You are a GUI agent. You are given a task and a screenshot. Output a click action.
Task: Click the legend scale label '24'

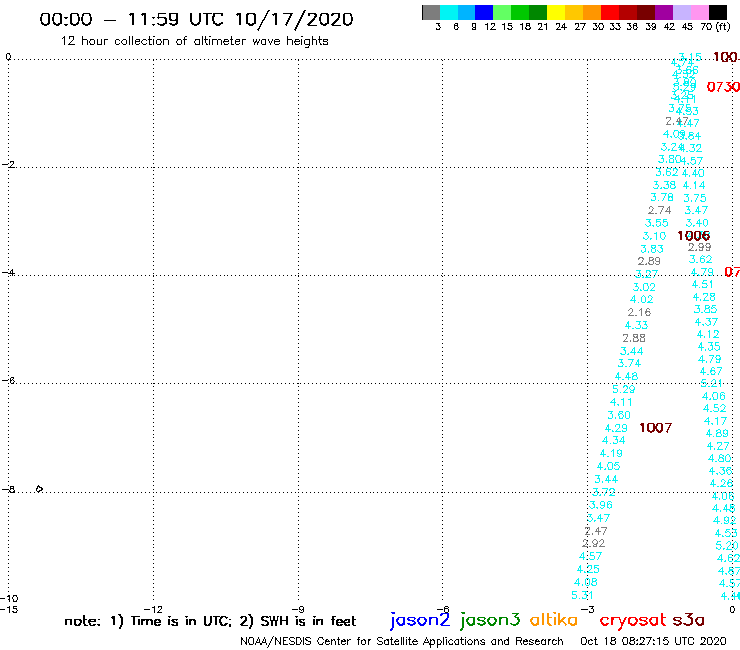tap(561, 27)
